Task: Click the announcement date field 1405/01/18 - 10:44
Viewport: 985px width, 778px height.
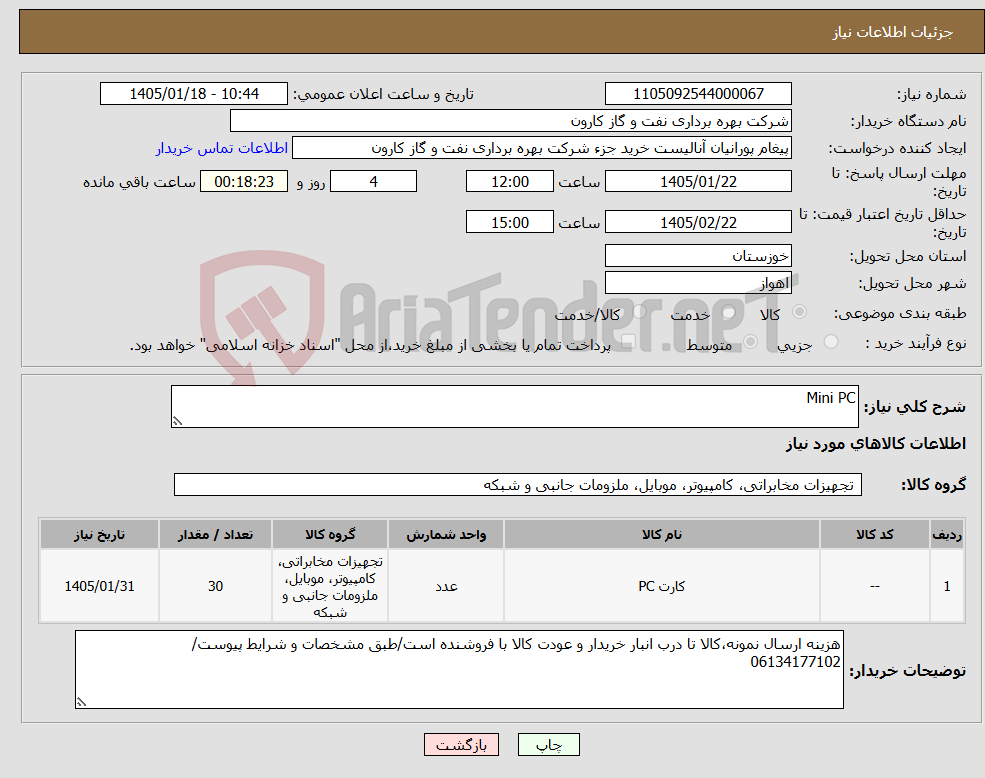Action: click(x=193, y=94)
